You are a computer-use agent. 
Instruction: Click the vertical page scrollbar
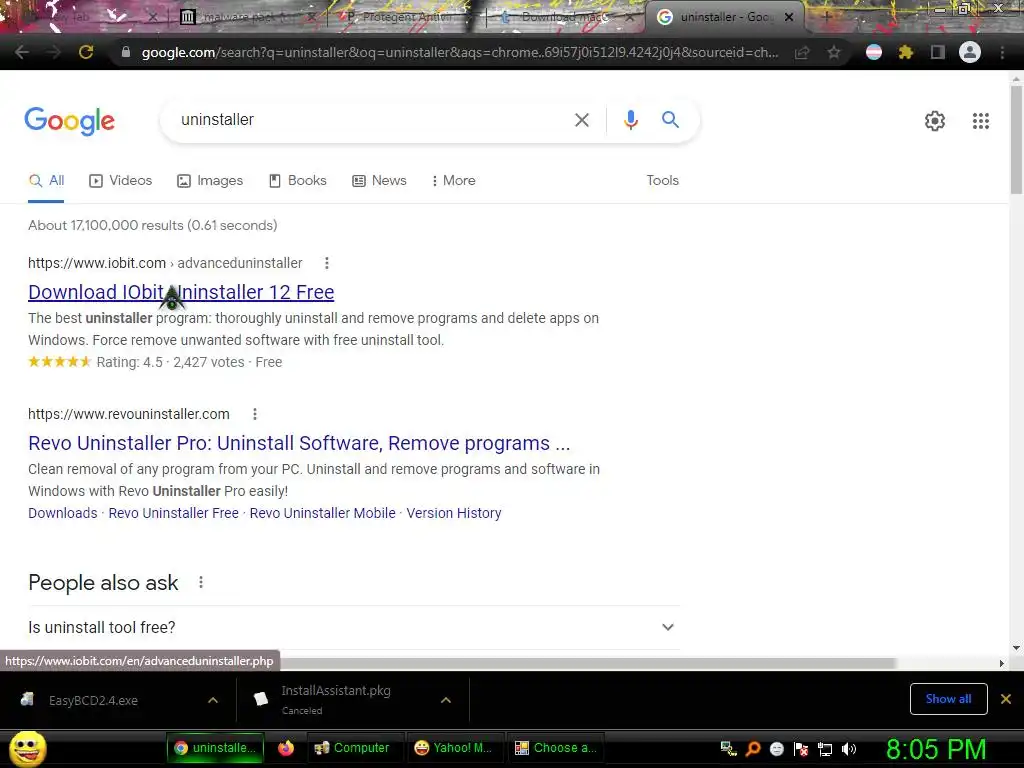(x=1016, y=139)
